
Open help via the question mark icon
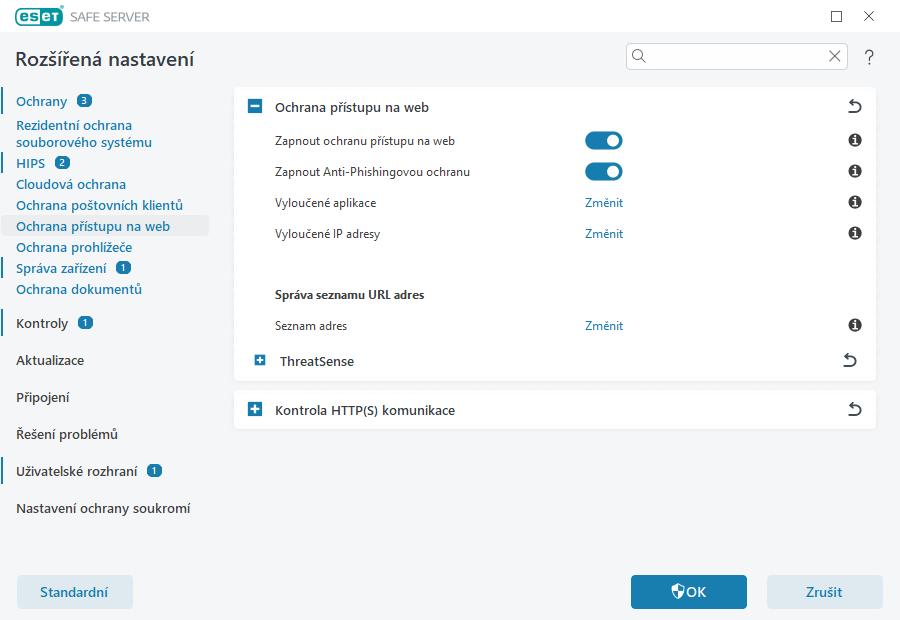pyautogui.click(x=869, y=56)
